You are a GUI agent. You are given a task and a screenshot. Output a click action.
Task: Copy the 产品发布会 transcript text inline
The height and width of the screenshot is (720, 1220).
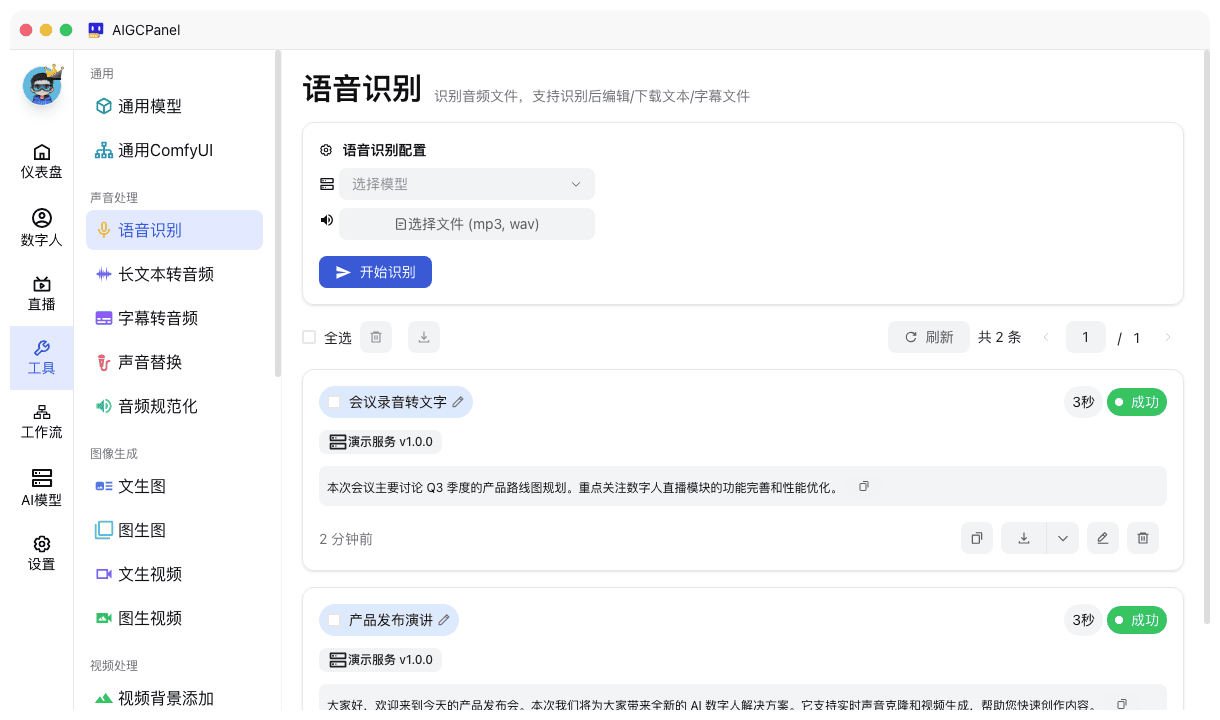(x=1122, y=704)
